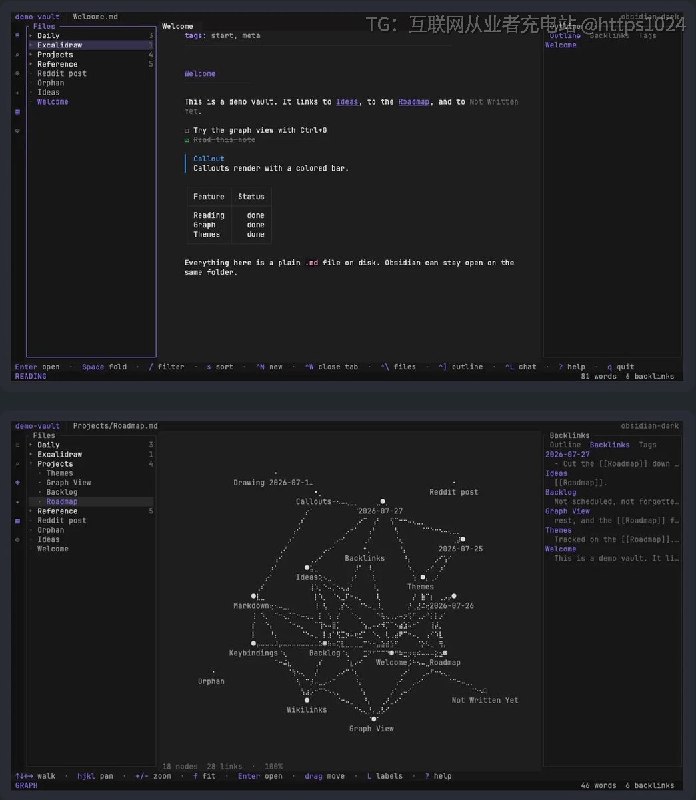
Task: Uncheck the 'Read this note' task checkbox
Action: point(187,140)
